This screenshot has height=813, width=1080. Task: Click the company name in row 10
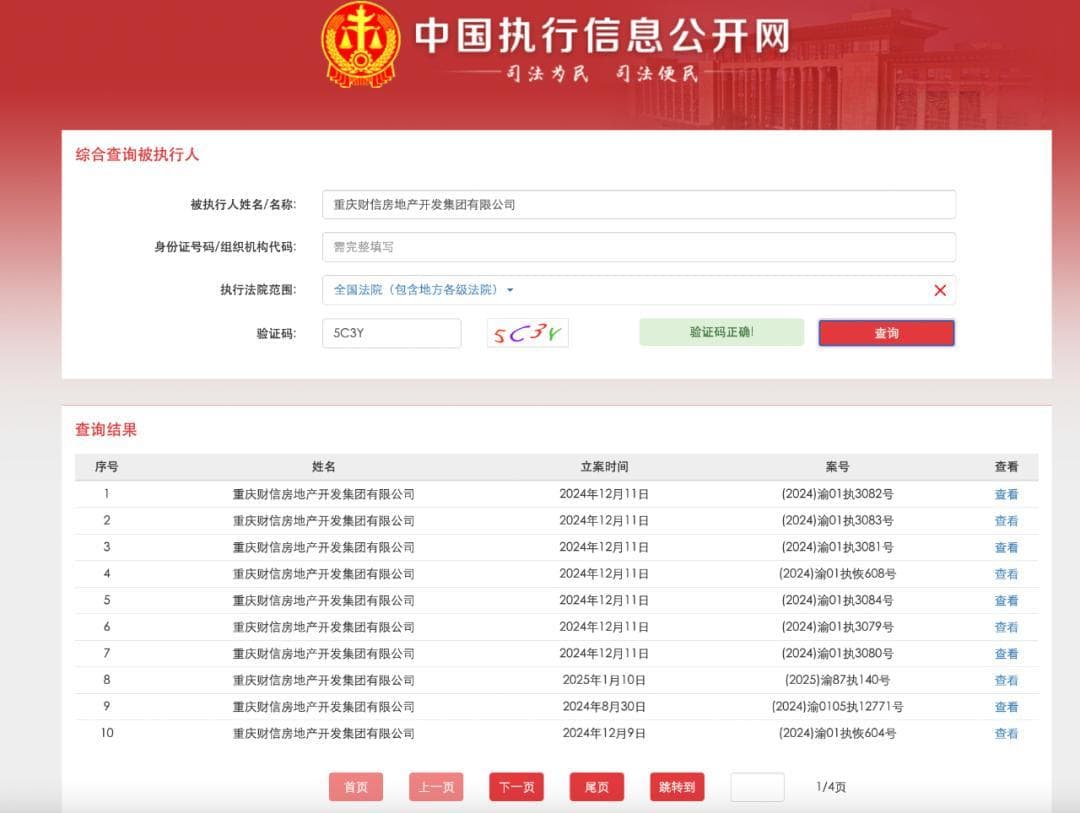(323, 733)
